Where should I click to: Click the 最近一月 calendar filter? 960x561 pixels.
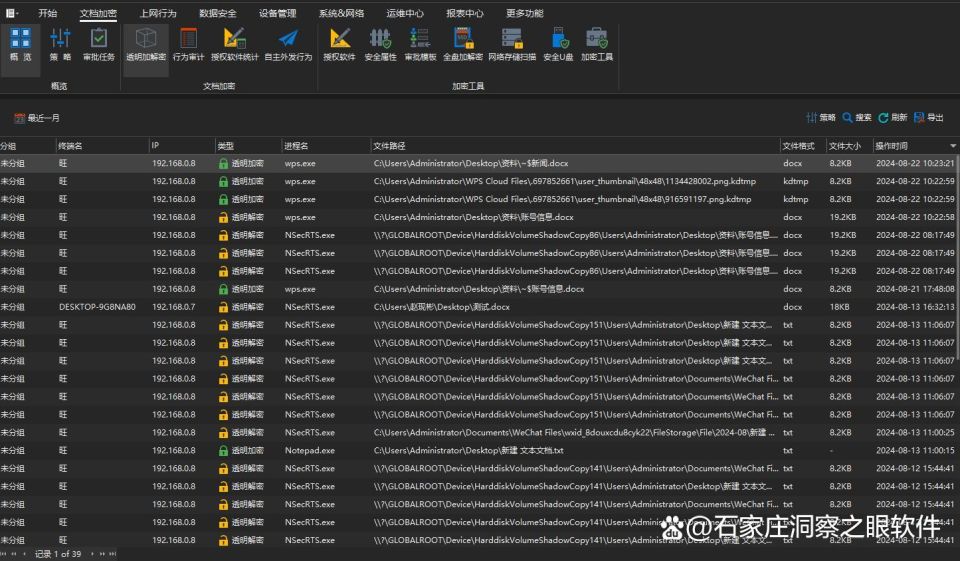point(37,118)
